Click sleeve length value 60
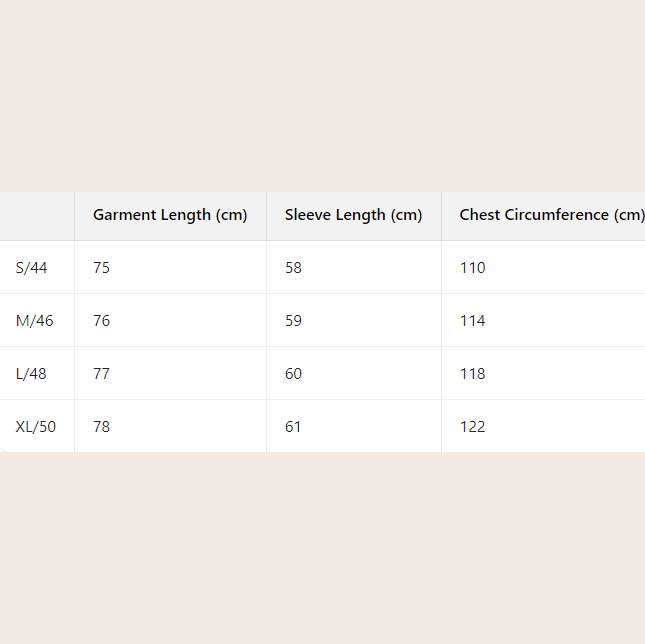Viewport: 645px width, 644px height. (293, 374)
